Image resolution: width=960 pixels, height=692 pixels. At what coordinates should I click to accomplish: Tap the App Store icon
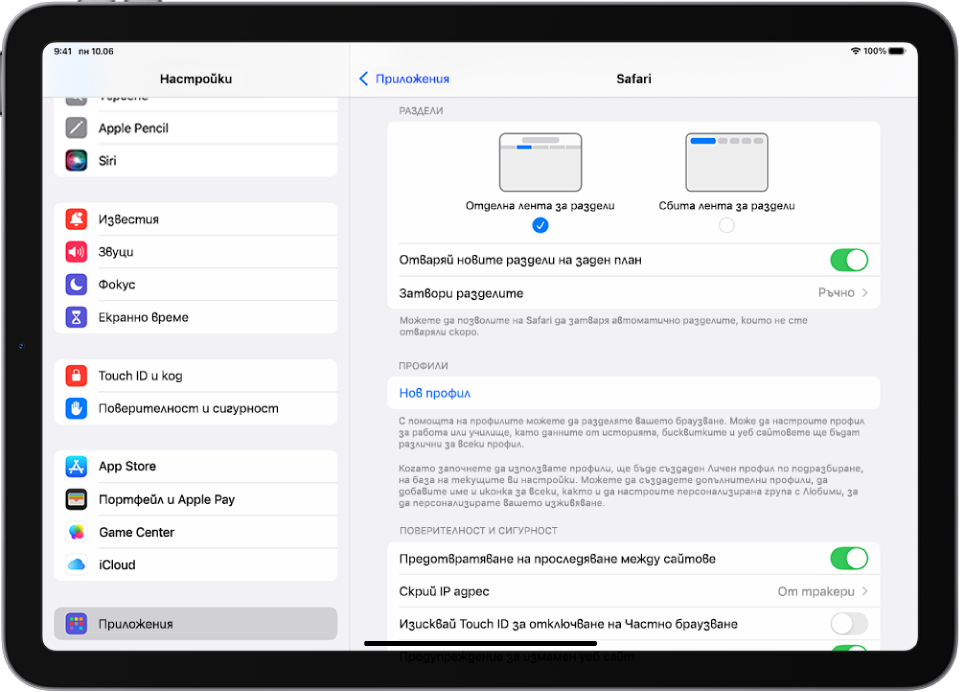click(x=76, y=467)
